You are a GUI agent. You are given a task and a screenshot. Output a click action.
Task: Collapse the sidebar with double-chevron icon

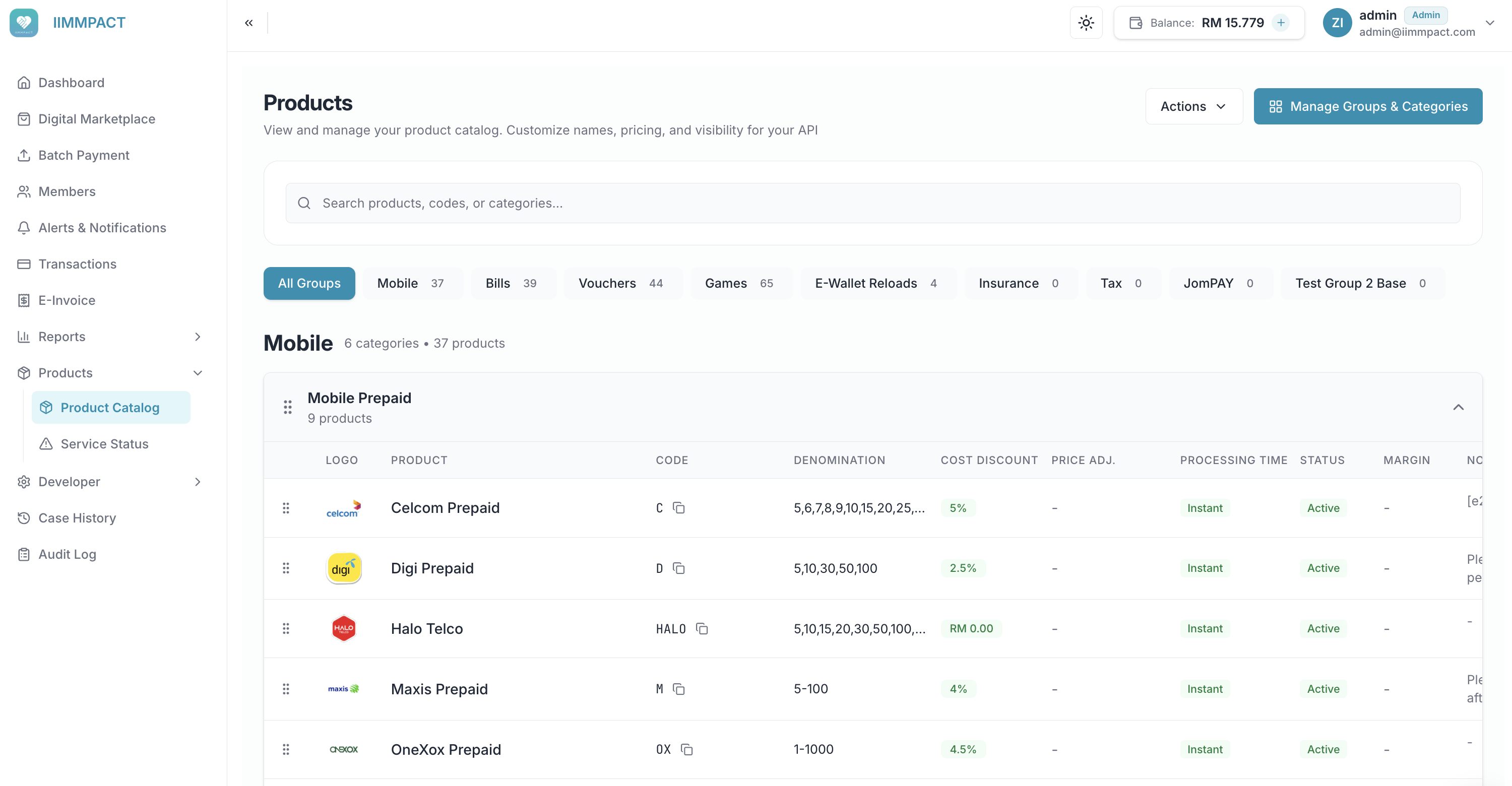tap(249, 23)
